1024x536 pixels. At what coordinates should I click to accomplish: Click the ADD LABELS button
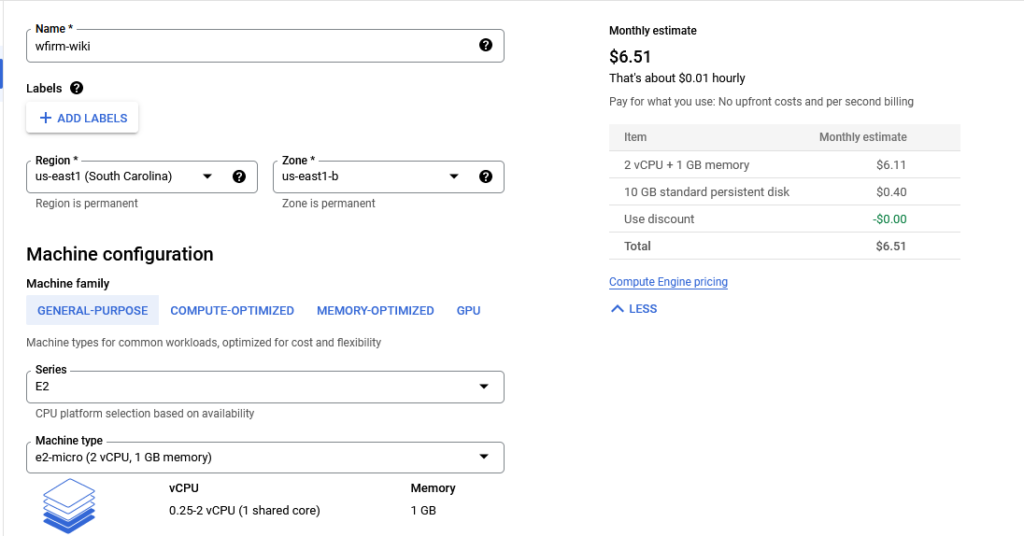click(x=82, y=118)
